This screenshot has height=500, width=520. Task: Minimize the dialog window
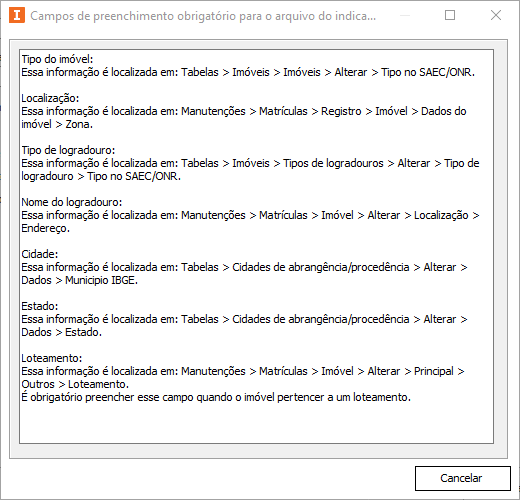[x=405, y=15]
